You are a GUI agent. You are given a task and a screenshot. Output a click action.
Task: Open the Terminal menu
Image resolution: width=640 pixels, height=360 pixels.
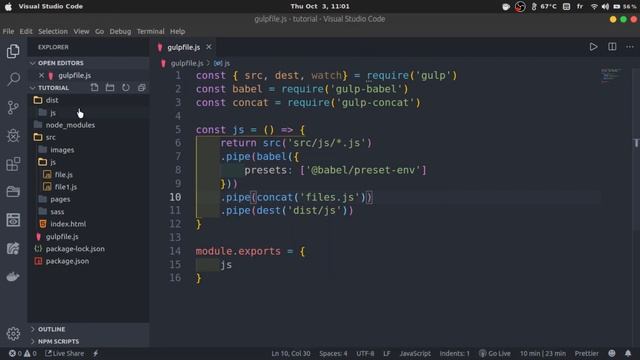[150, 31]
